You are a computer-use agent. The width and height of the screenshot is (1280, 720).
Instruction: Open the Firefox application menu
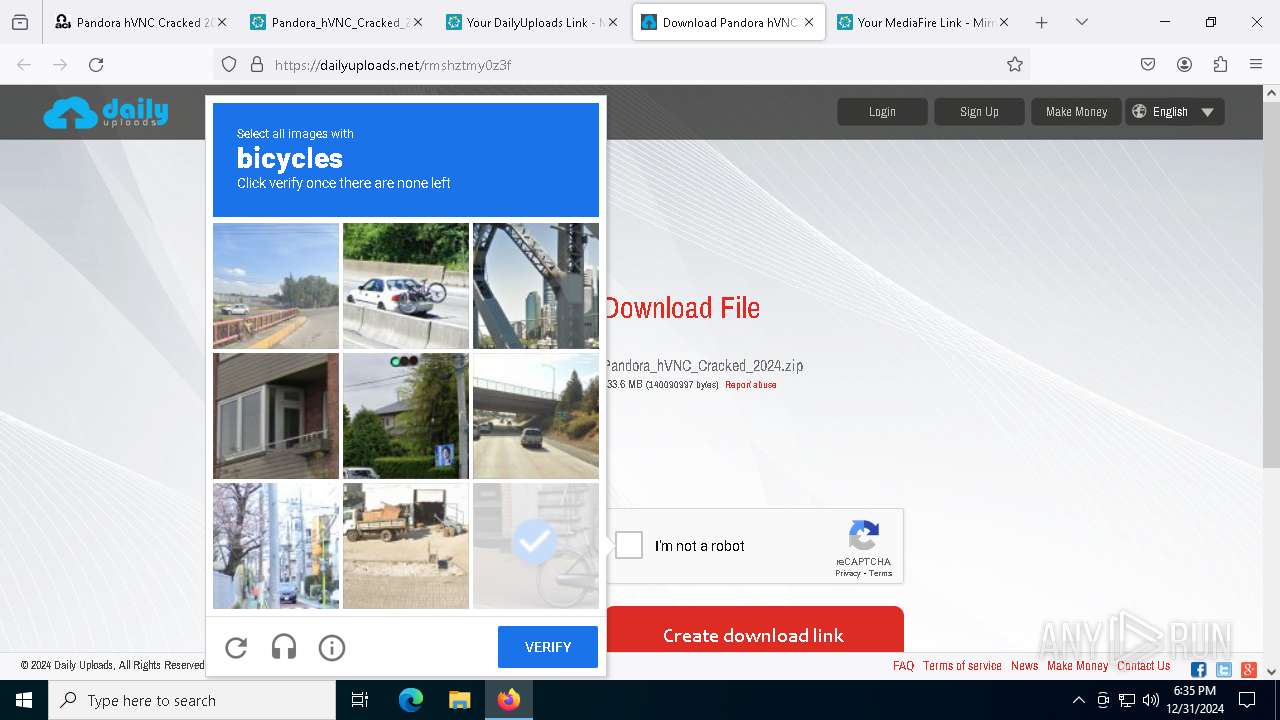tap(1256, 64)
